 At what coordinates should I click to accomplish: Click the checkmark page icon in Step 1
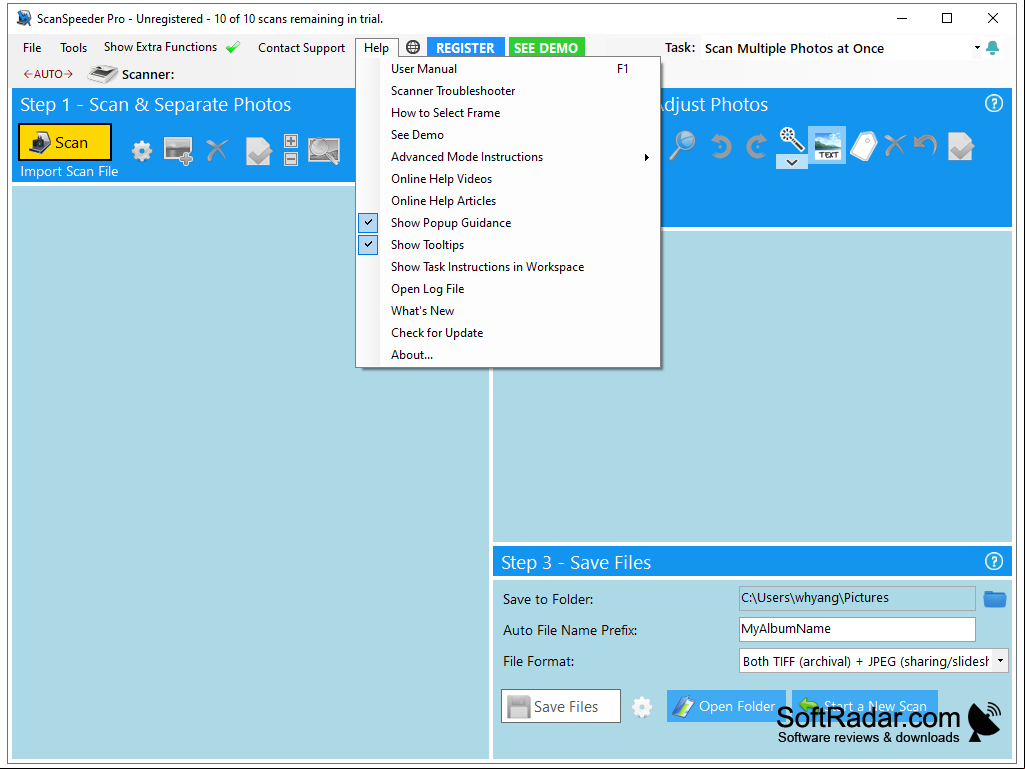(x=258, y=150)
